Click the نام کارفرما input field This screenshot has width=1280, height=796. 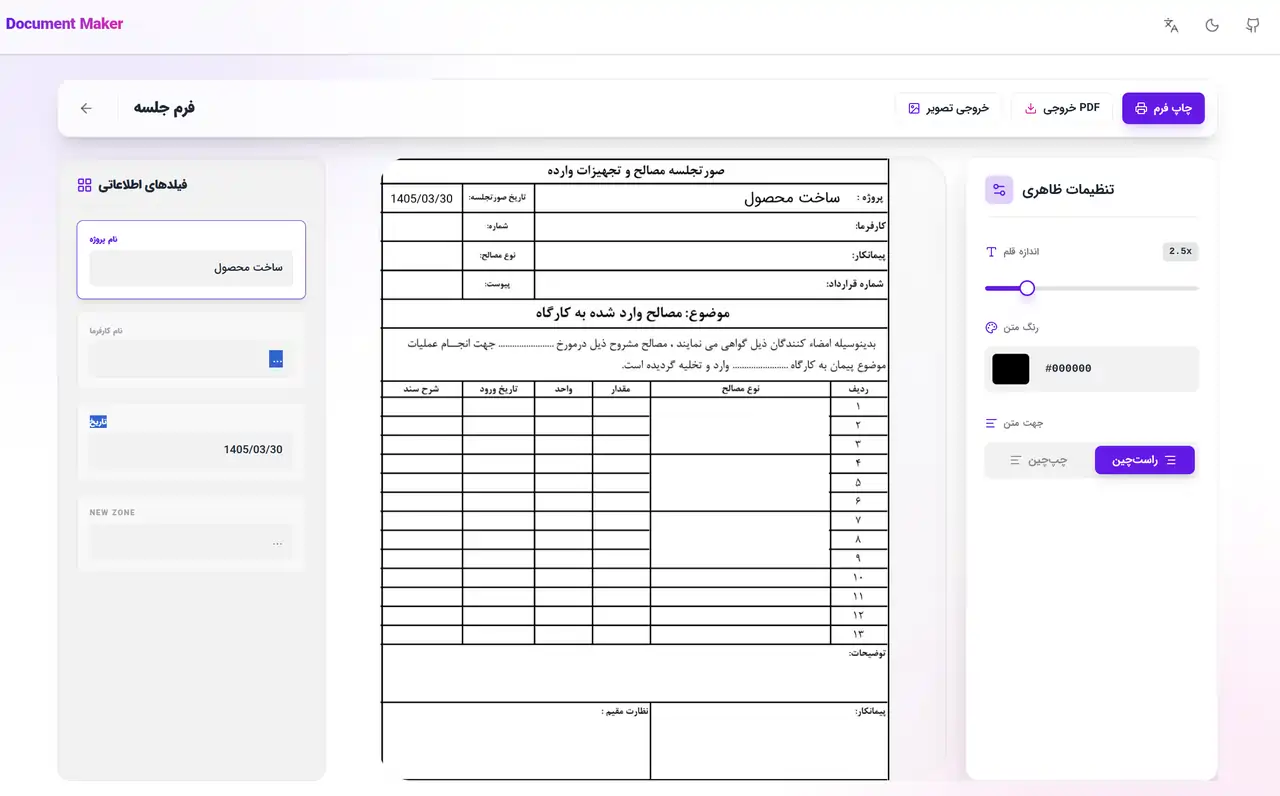click(191, 358)
